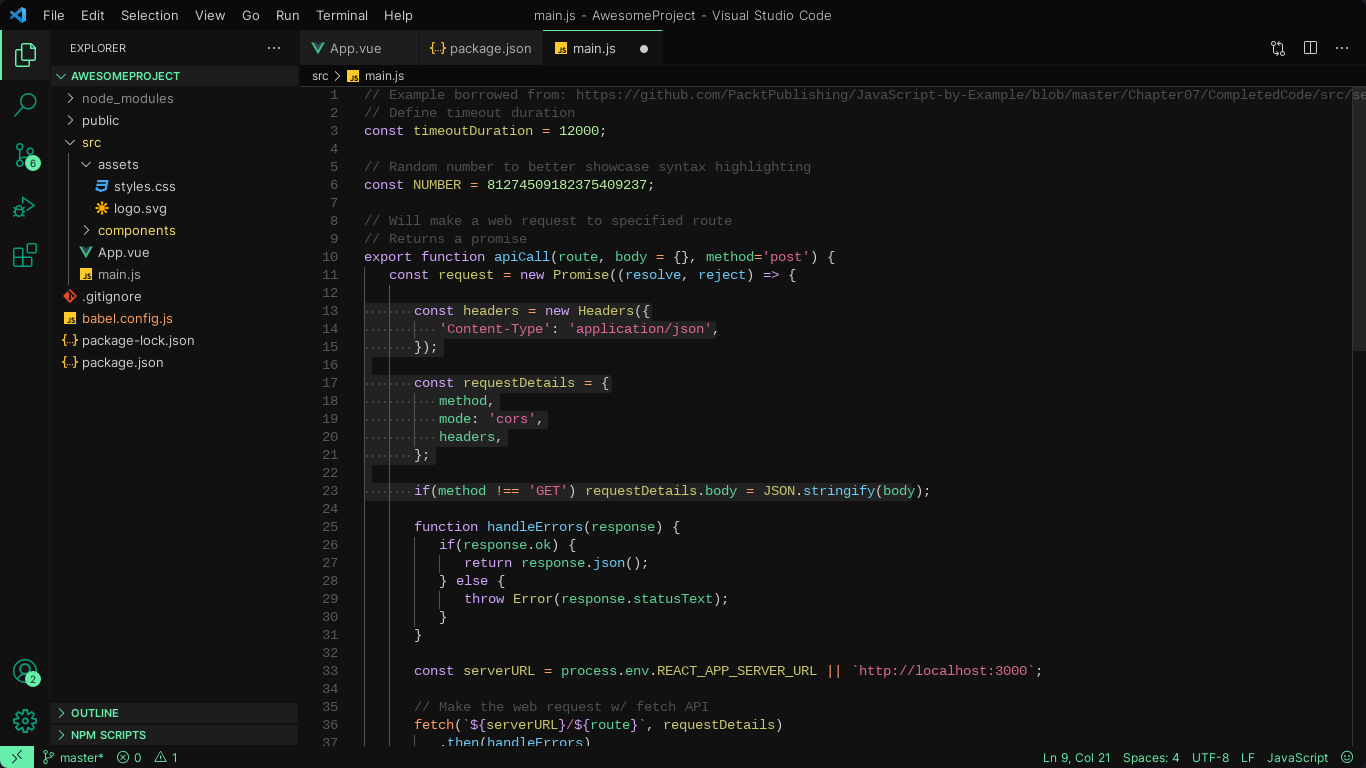Open editor more actions ellipsis
1366x768 pixels.
click(1343, 48)
